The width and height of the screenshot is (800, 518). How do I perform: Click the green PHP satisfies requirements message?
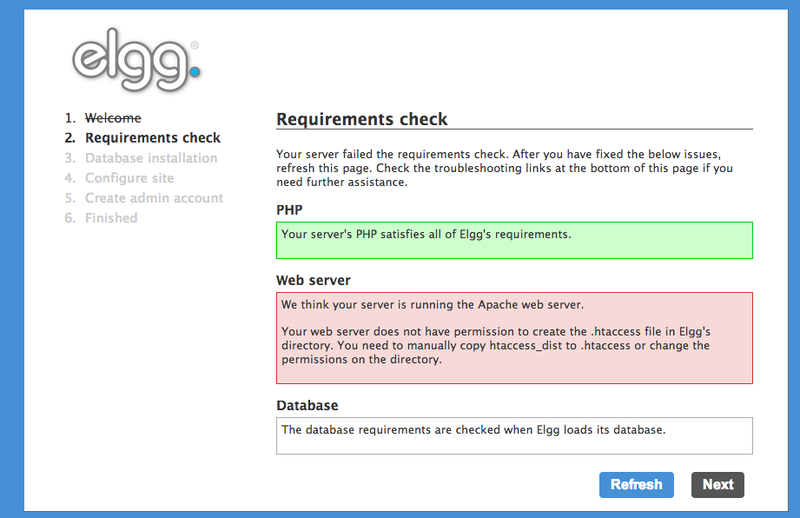[514, 240]
